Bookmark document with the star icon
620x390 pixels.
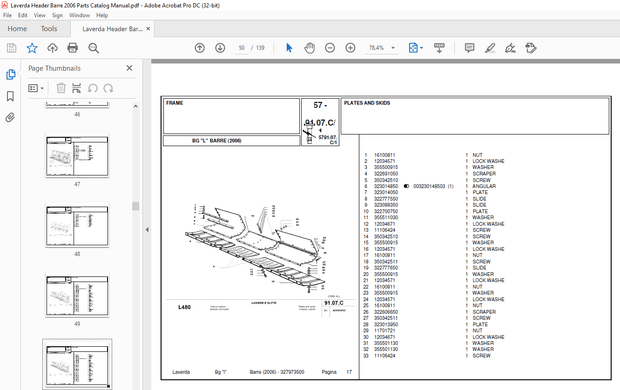pyautogui.click(x=32, y=48)
